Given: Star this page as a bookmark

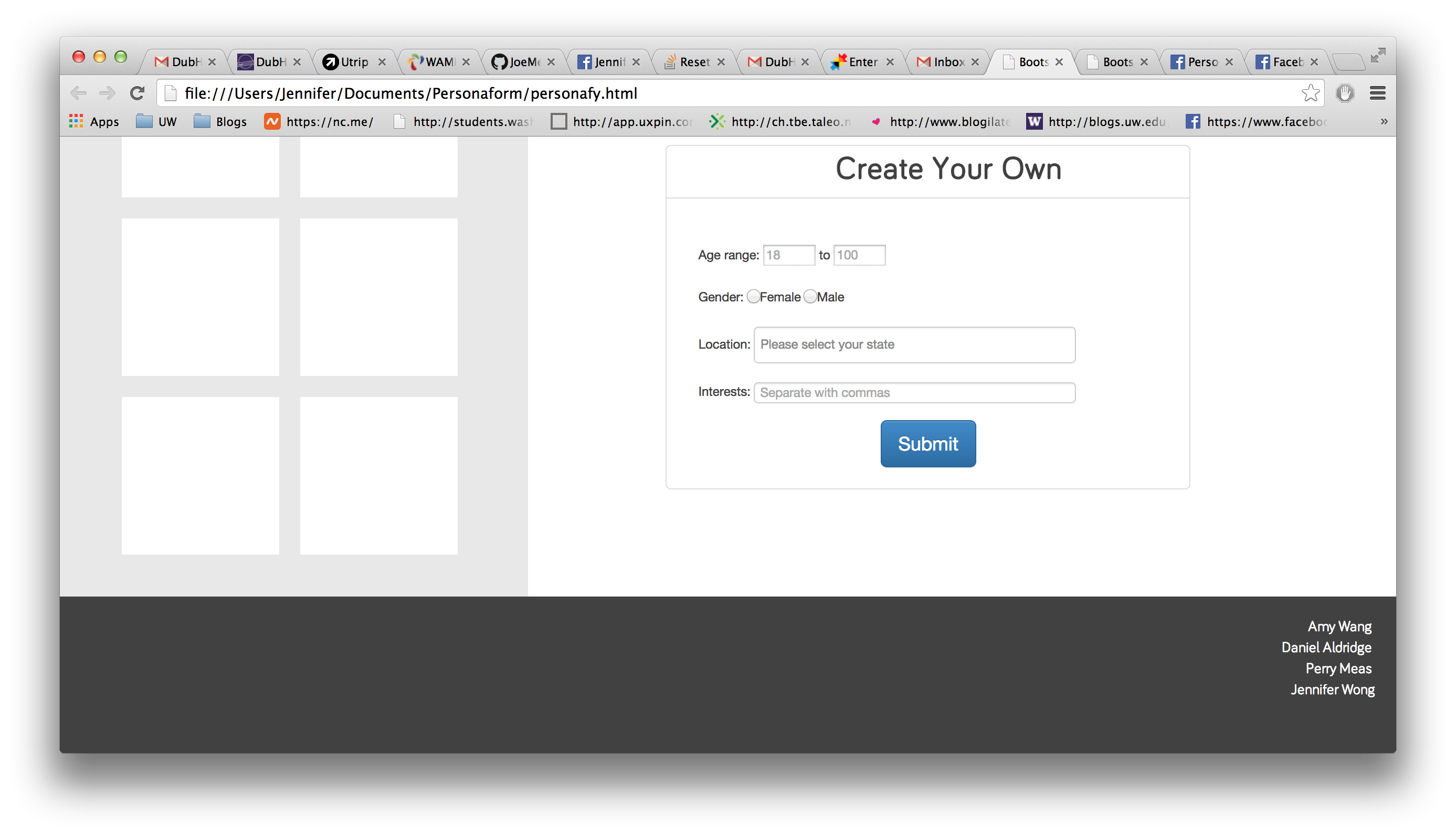Looking at the screenshot, I should 1310,93.
